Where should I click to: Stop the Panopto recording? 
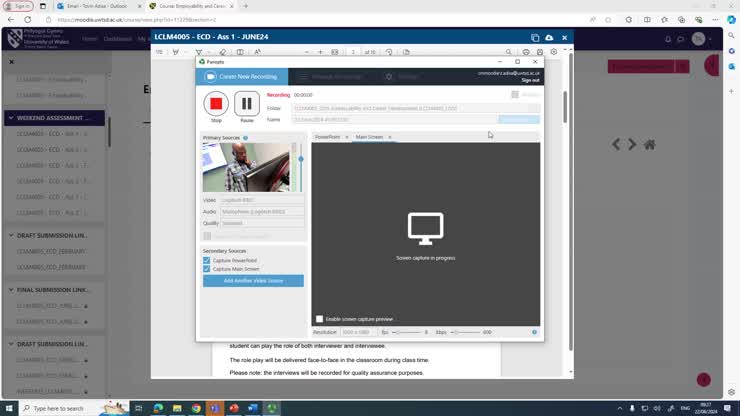click(216, 103)
